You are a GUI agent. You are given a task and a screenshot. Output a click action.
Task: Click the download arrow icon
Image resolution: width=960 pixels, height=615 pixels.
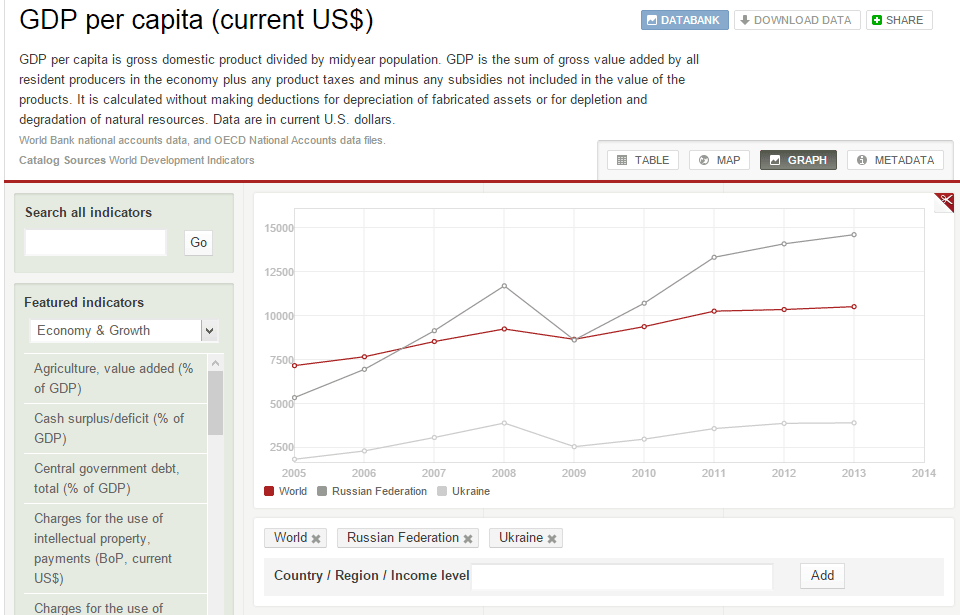[745, 20]
